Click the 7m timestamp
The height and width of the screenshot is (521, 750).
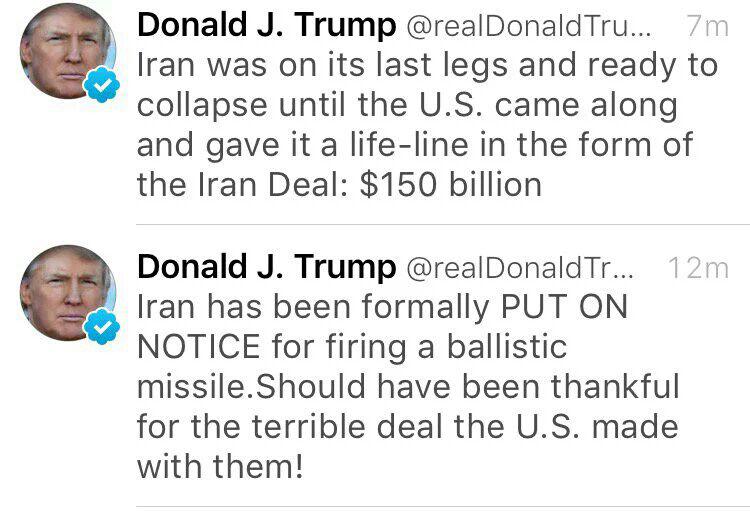pos(708,28)
